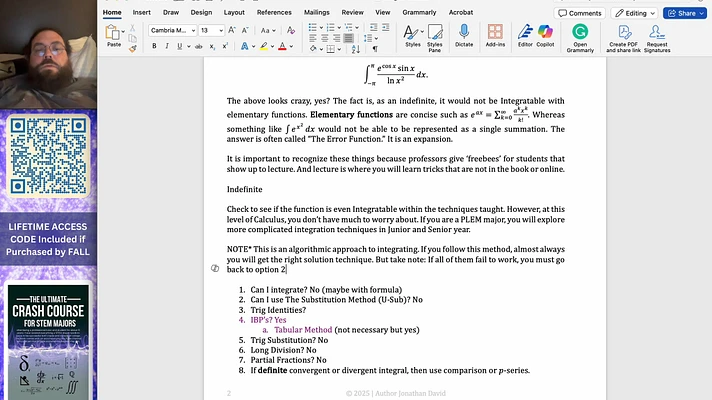Image resolution: width=712 pixels, height=400 pixels.
Task: Open the Cambria Math font name dropdown
Action: [193, 30]
